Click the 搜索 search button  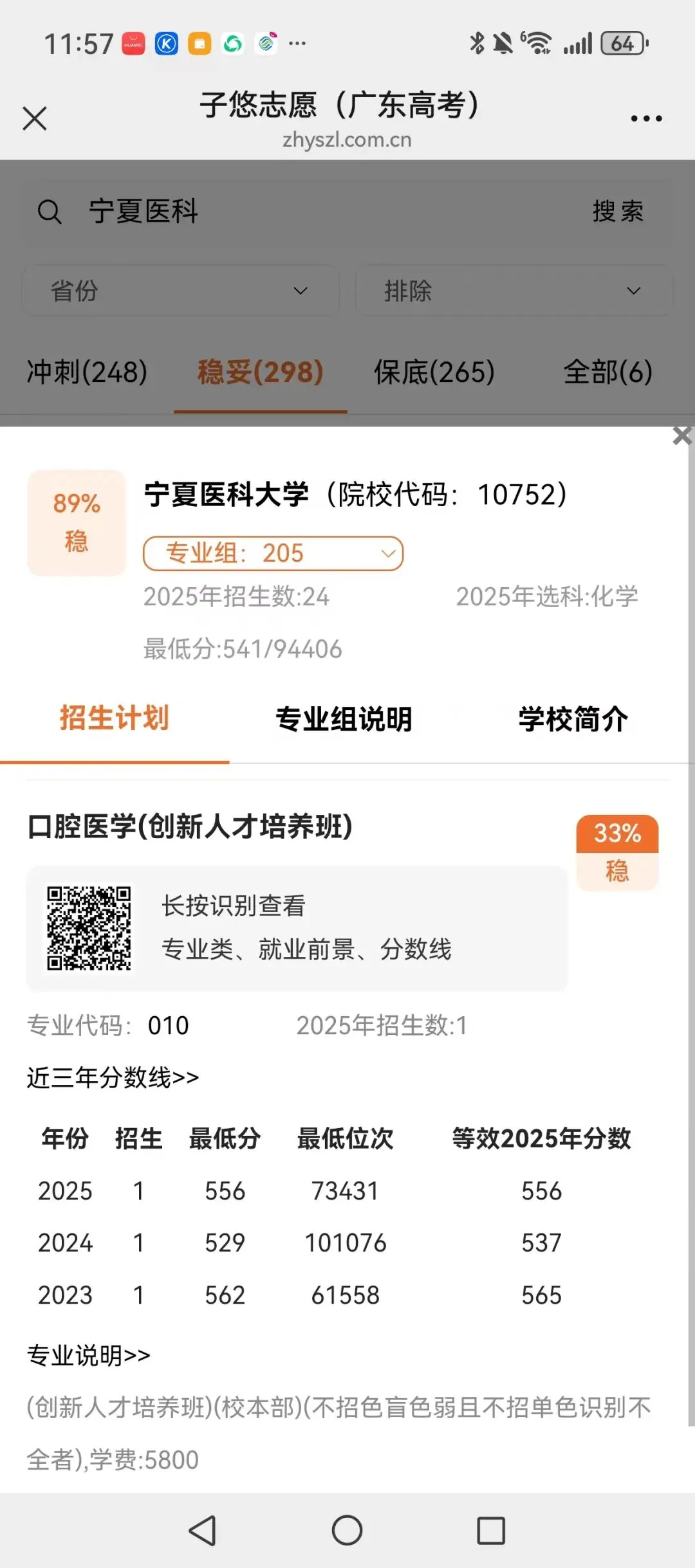pyautogui.click(x=618, y=212)
